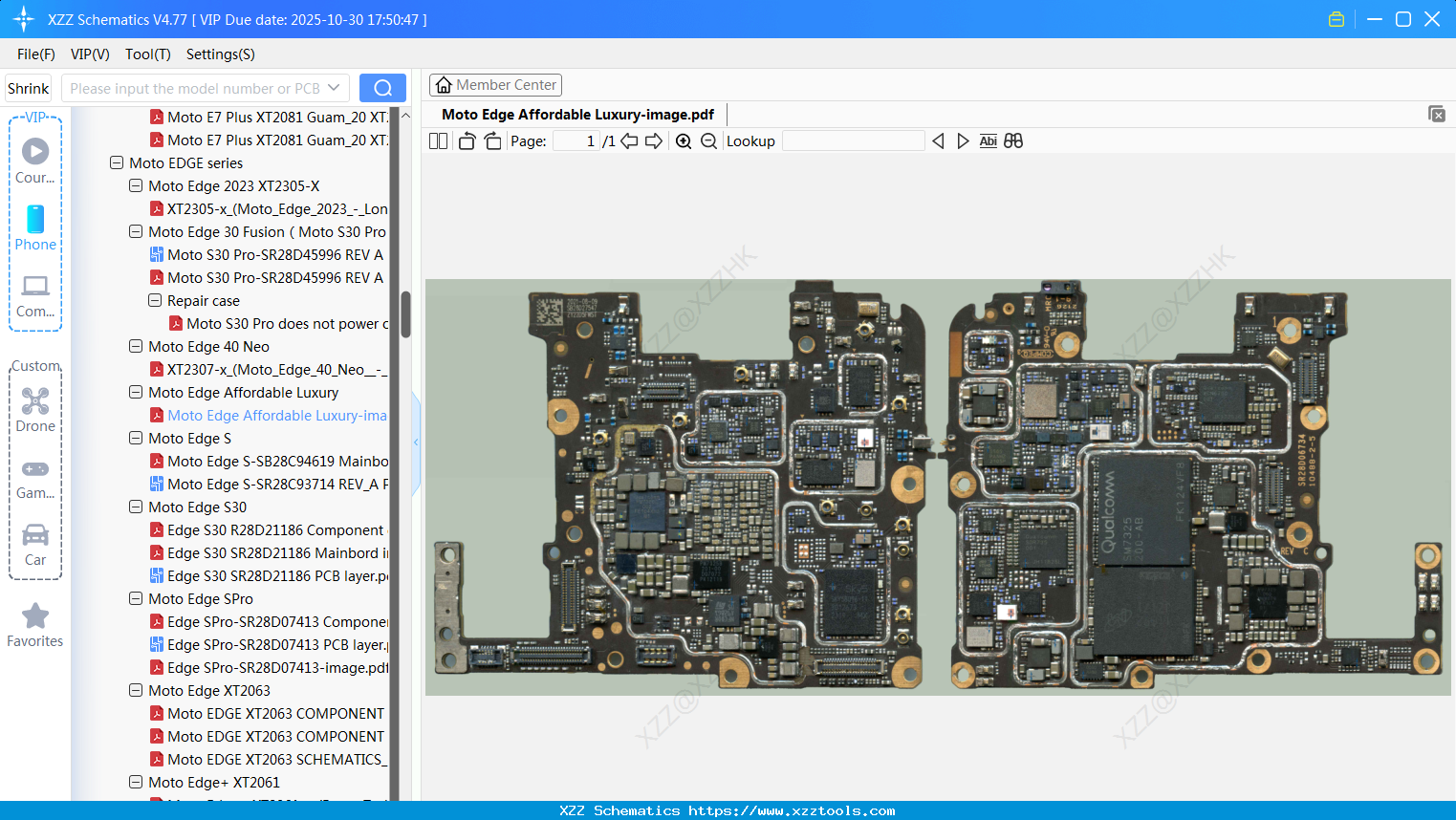Go to next page arrow
The width and height of the screenshot is (1456, 820).
654,141
